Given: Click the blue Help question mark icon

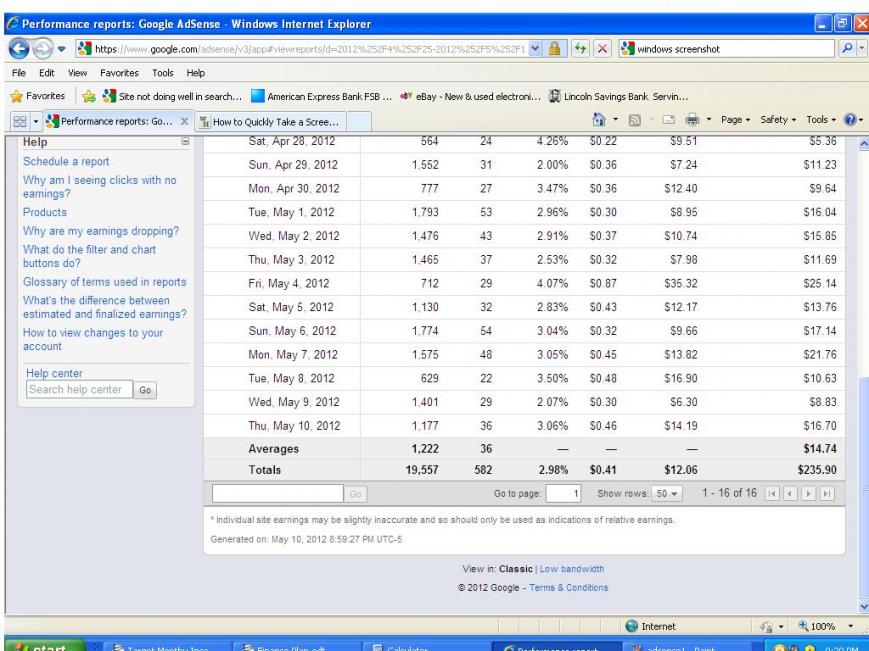Looking at the screenshot, I should coord(850,120).
